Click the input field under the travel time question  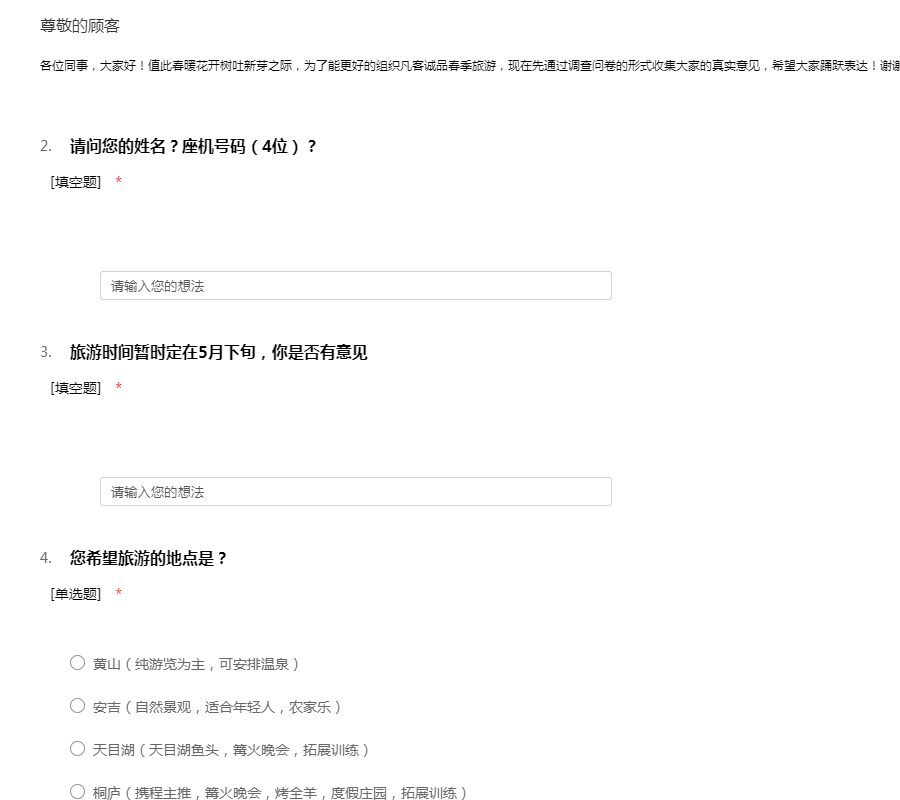pyautogui.click(x=355, y=492)
